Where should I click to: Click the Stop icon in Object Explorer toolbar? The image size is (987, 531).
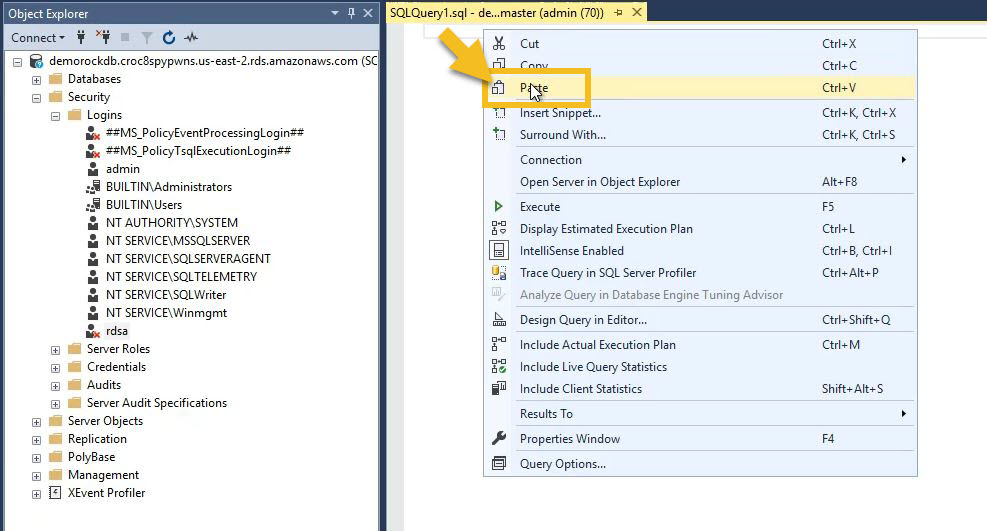(x=125, y=38)
